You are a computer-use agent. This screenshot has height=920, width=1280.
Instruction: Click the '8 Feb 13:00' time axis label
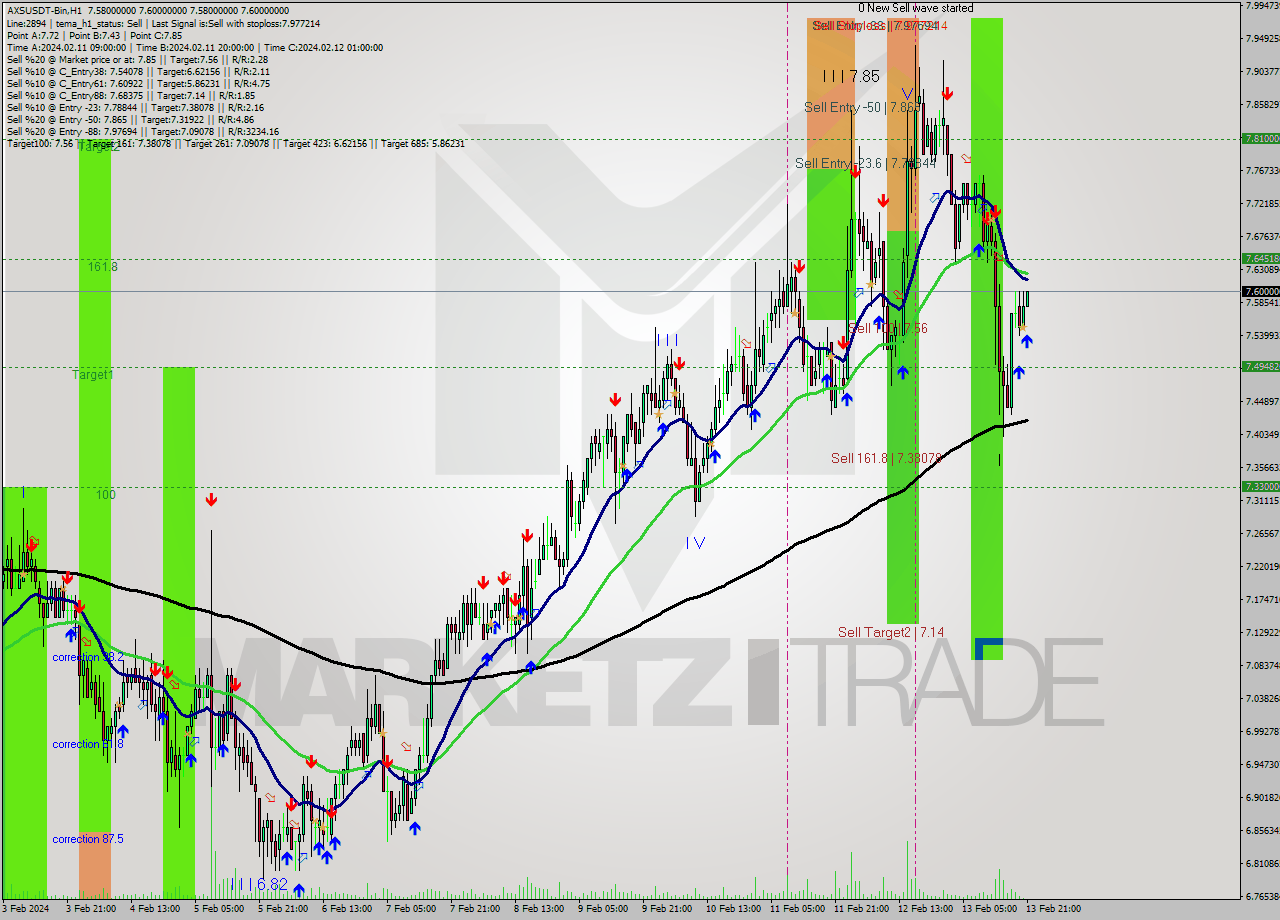(537, 909)
